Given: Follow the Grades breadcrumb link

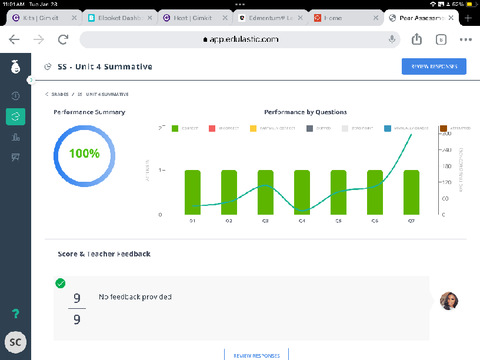Looking at the screenshot, I should 60,94.
